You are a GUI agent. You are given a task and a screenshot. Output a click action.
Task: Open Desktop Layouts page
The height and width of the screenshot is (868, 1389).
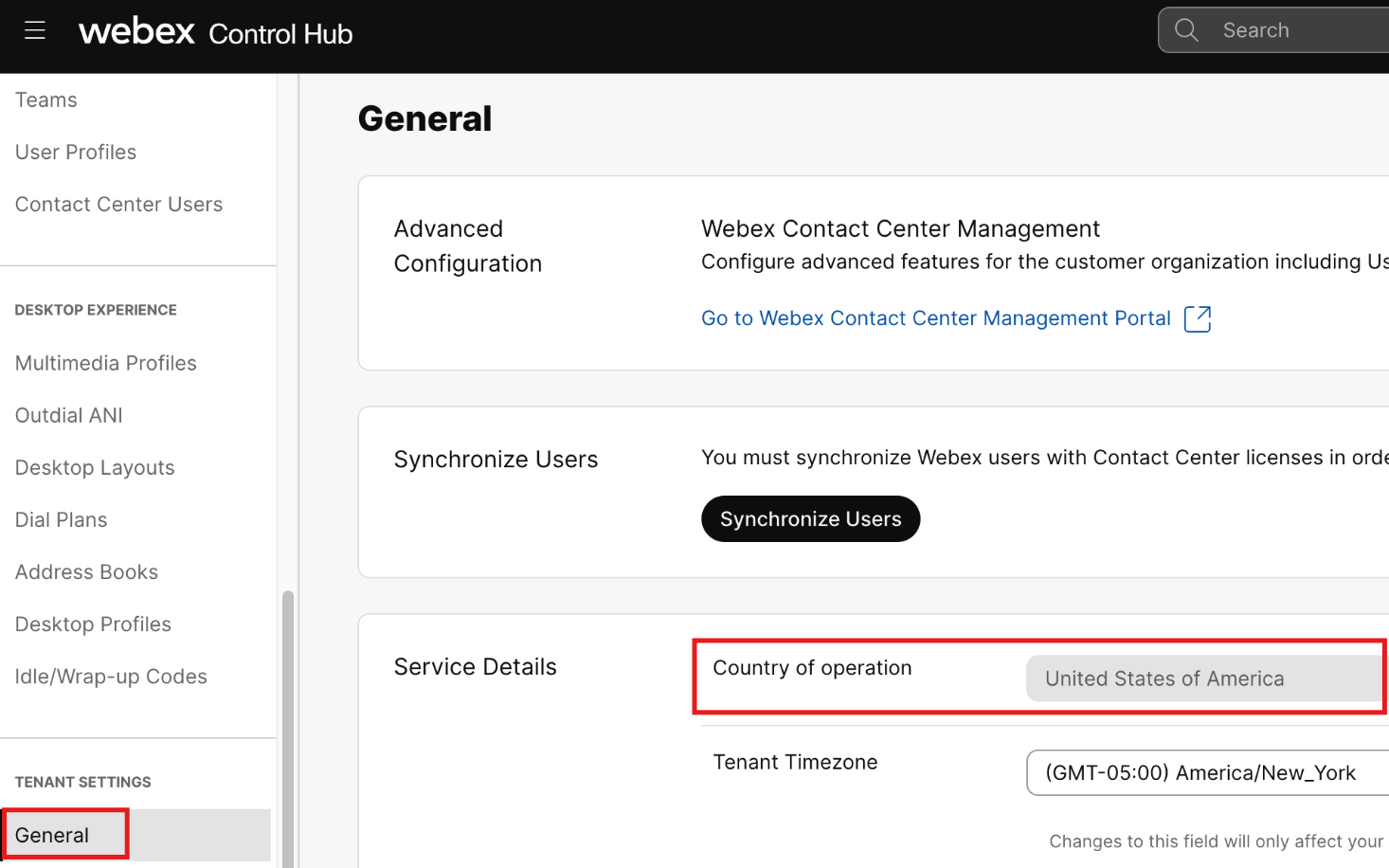(x=95, y=468)
